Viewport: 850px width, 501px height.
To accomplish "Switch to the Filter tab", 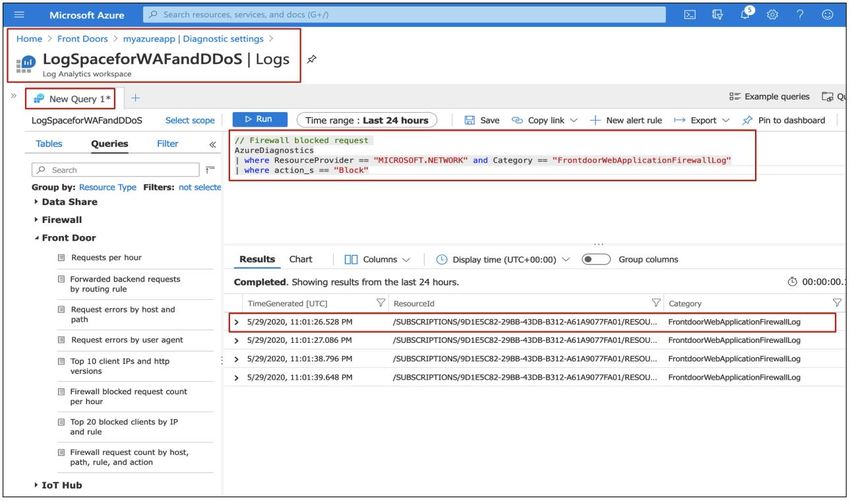I will click(x=168, y=144).
